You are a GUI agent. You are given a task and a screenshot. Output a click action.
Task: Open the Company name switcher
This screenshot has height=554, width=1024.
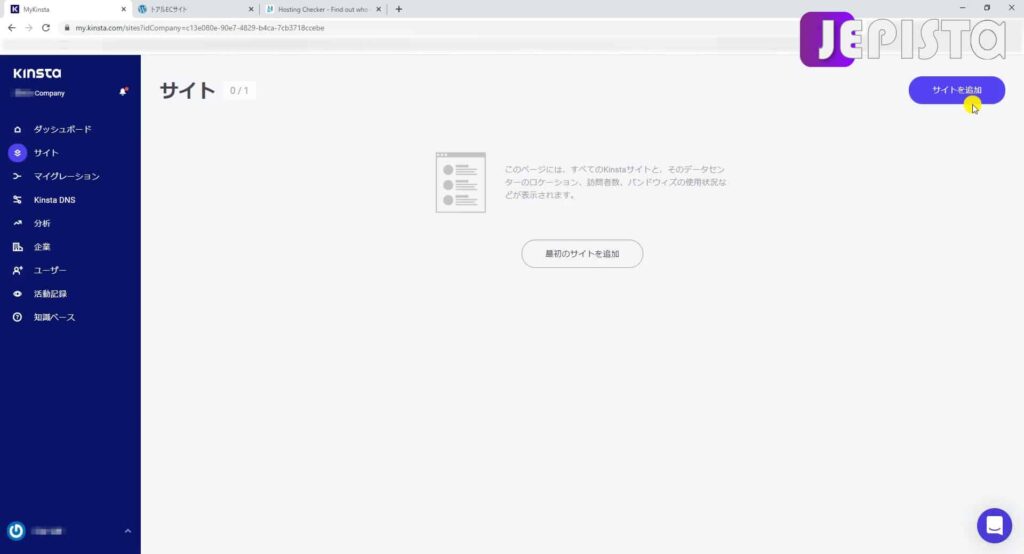(x=40, y=93)
